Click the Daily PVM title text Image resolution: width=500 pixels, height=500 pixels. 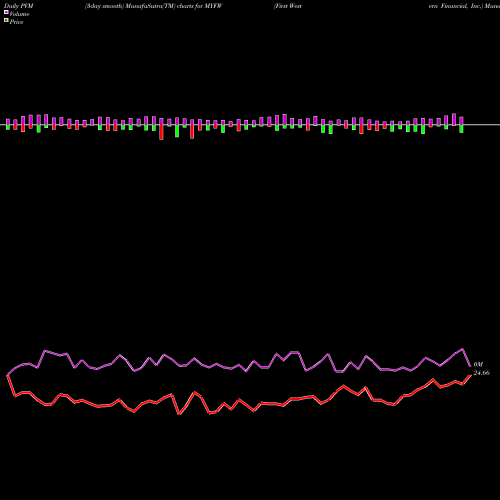[19, 6]
